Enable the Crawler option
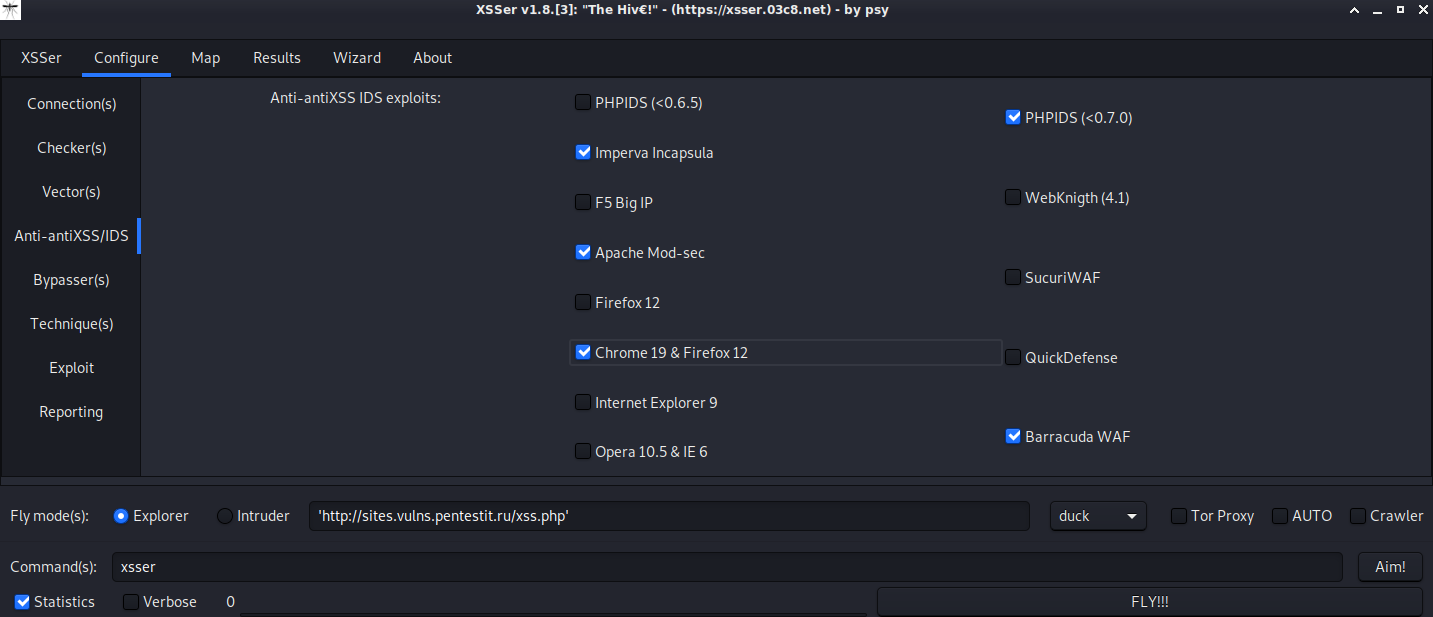The image size is (1433, 617). pos(1358,516)
